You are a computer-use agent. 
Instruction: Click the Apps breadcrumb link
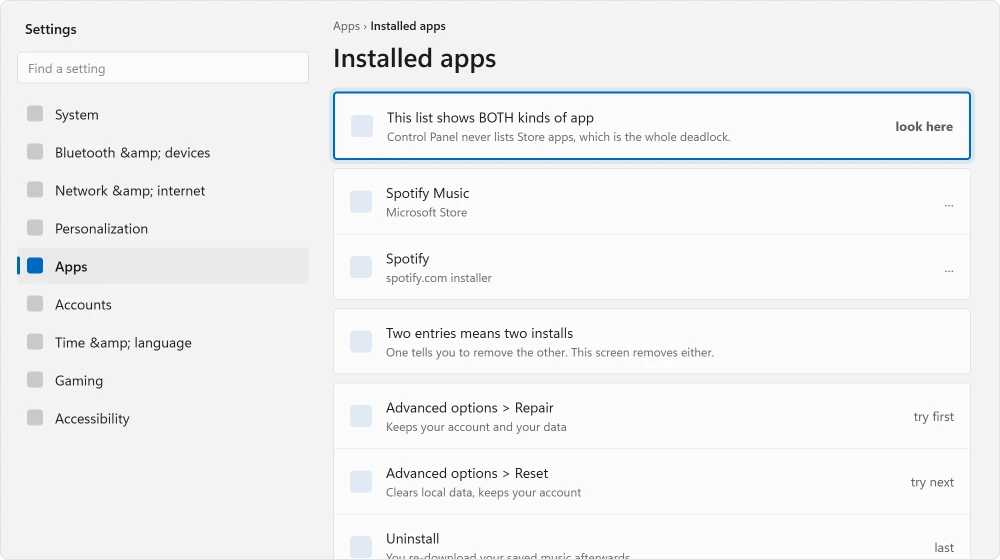[x=346, y=26]
